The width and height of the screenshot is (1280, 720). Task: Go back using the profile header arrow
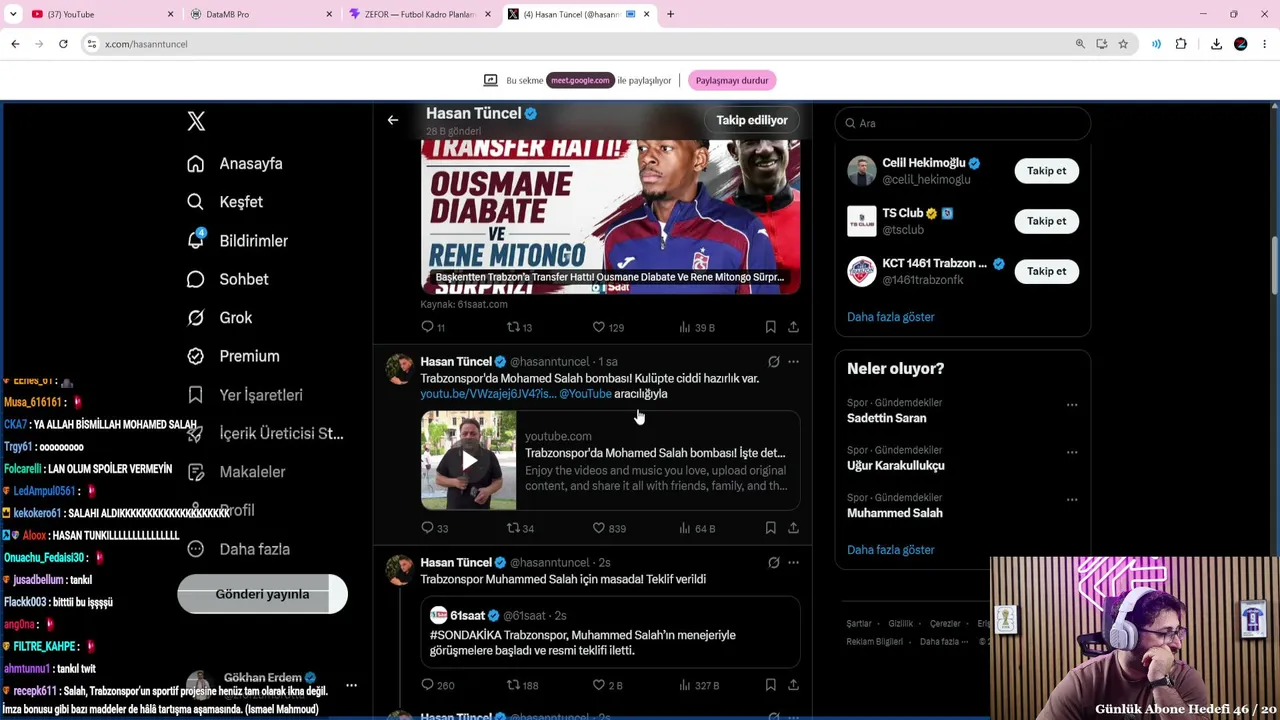point(393,120)
